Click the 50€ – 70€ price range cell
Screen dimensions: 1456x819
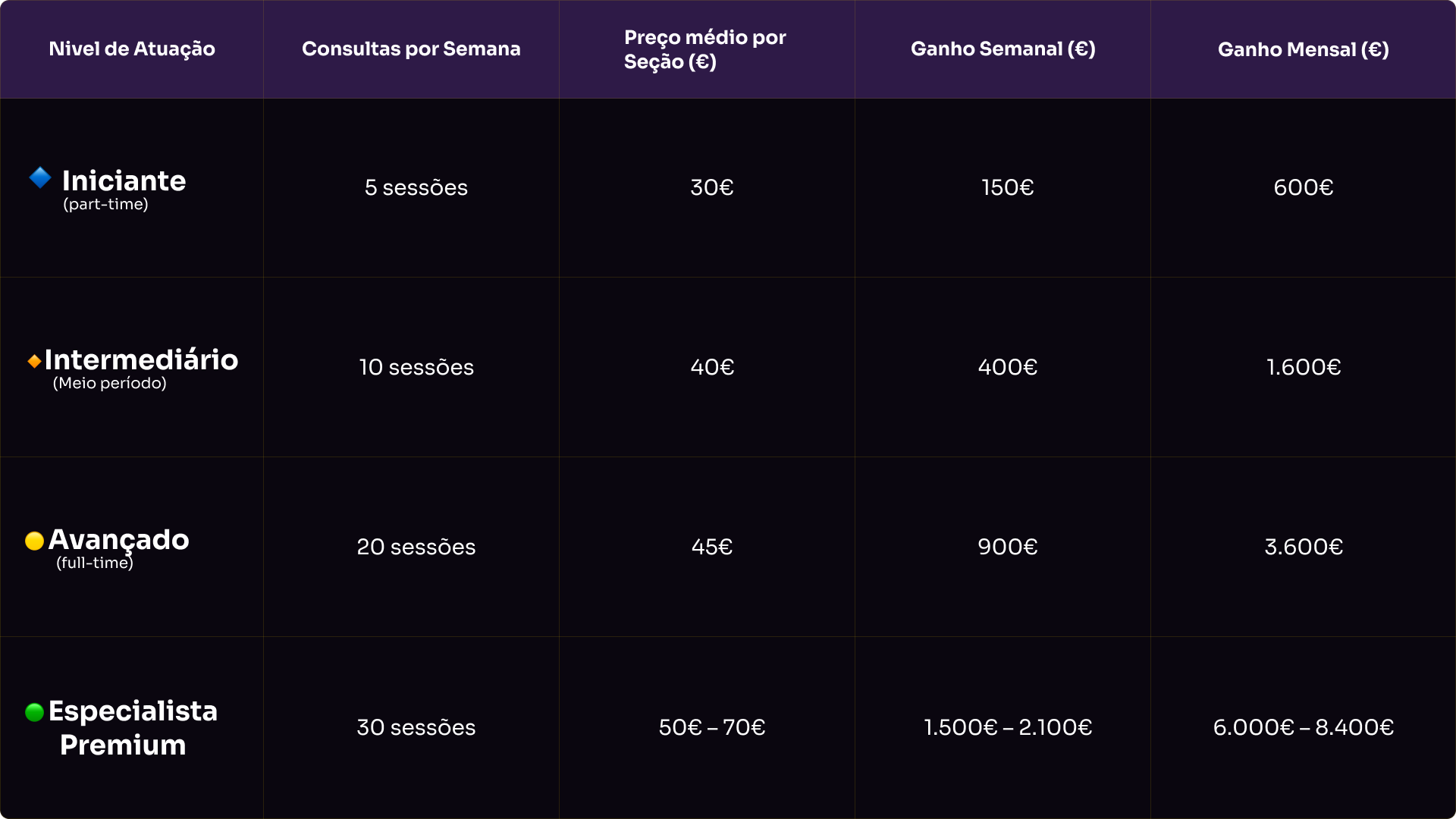pos(712,727)
